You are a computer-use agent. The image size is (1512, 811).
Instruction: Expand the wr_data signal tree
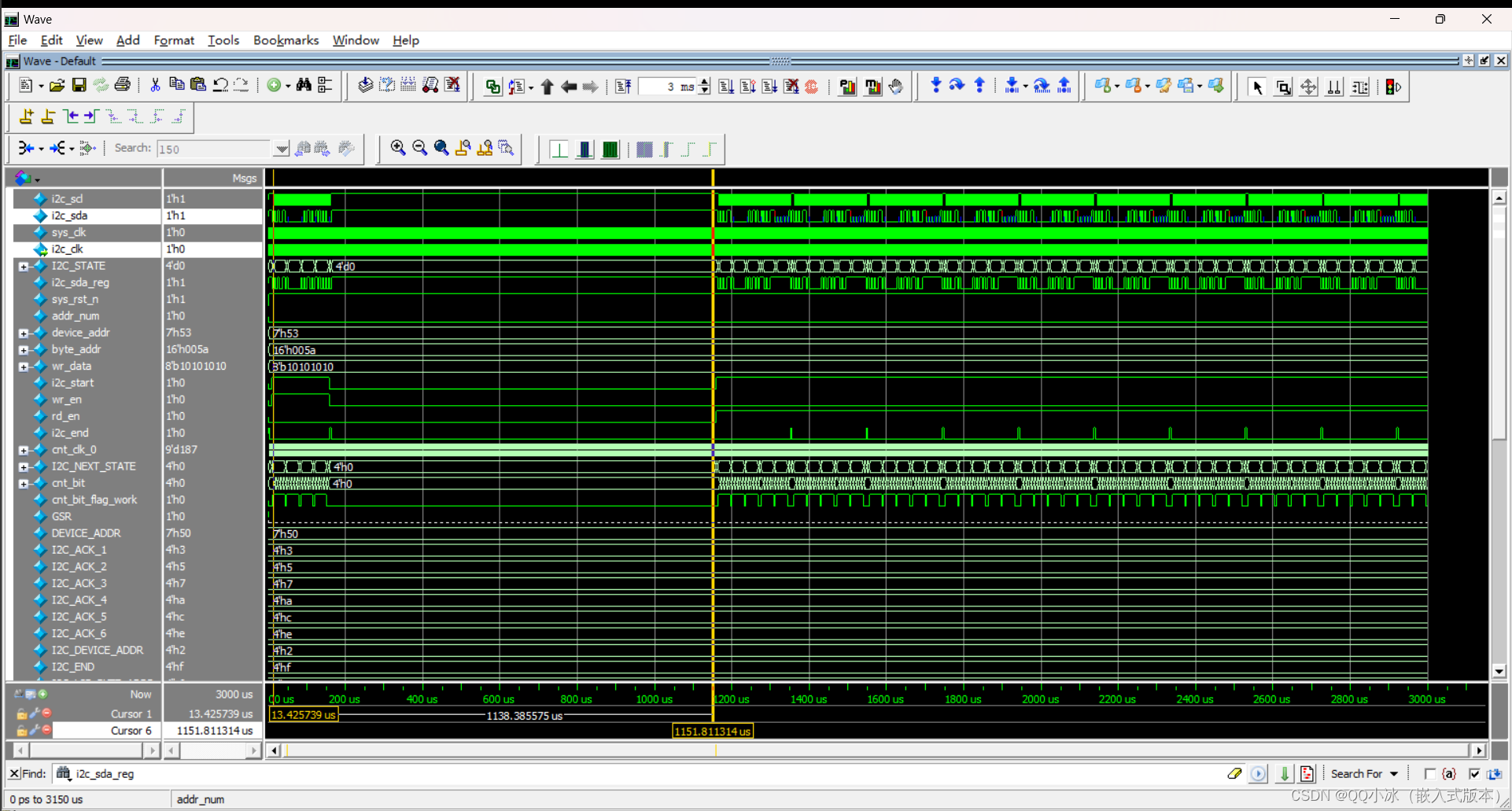pyautogui.click(x=23, y=366)
